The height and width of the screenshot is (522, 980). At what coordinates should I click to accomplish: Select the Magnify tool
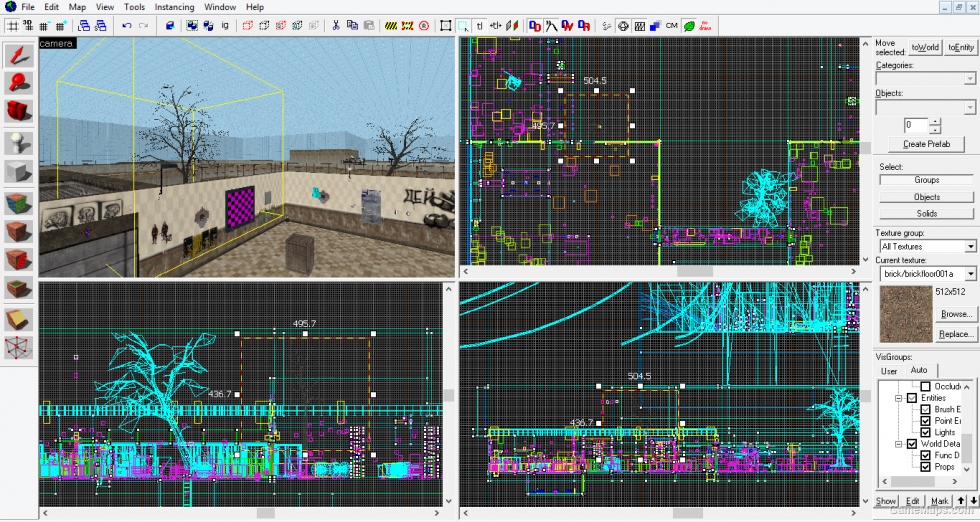[x=19, y=83]
